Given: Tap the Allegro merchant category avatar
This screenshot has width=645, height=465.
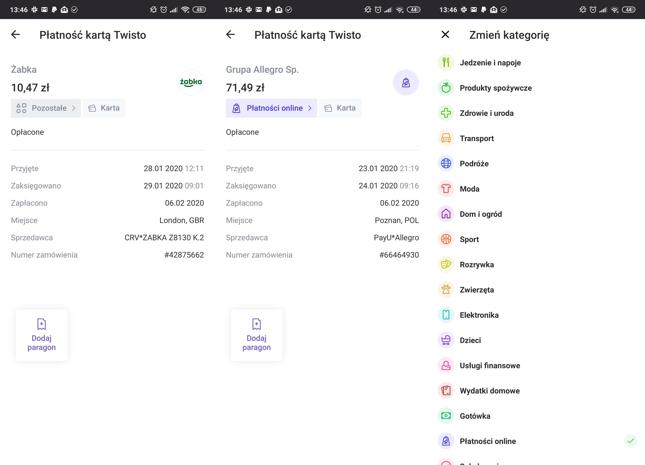Looking at the screenshot, I should pyautogui.click(x=406, y=83).
